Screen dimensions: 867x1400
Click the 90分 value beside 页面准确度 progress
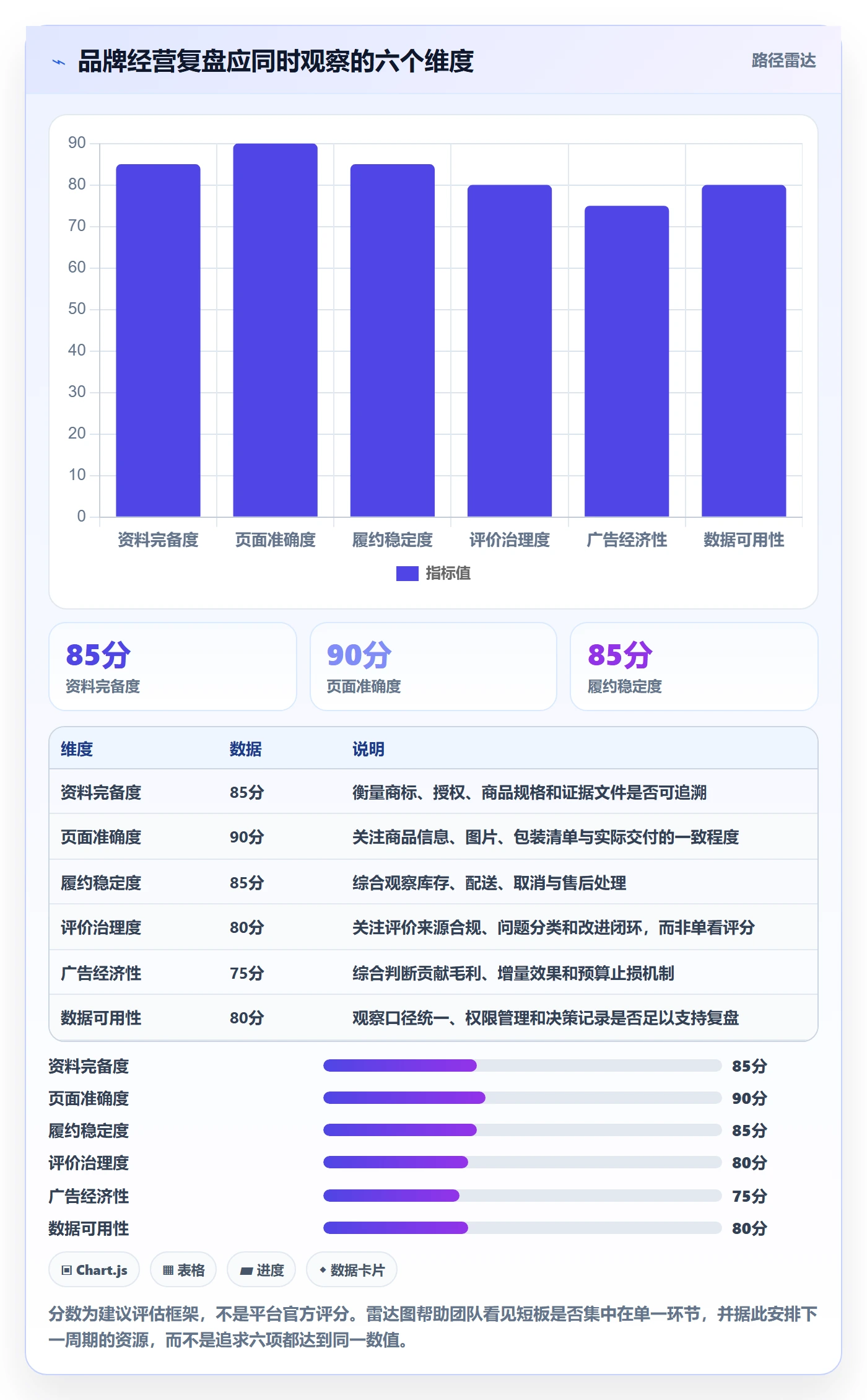(749, 1098)
